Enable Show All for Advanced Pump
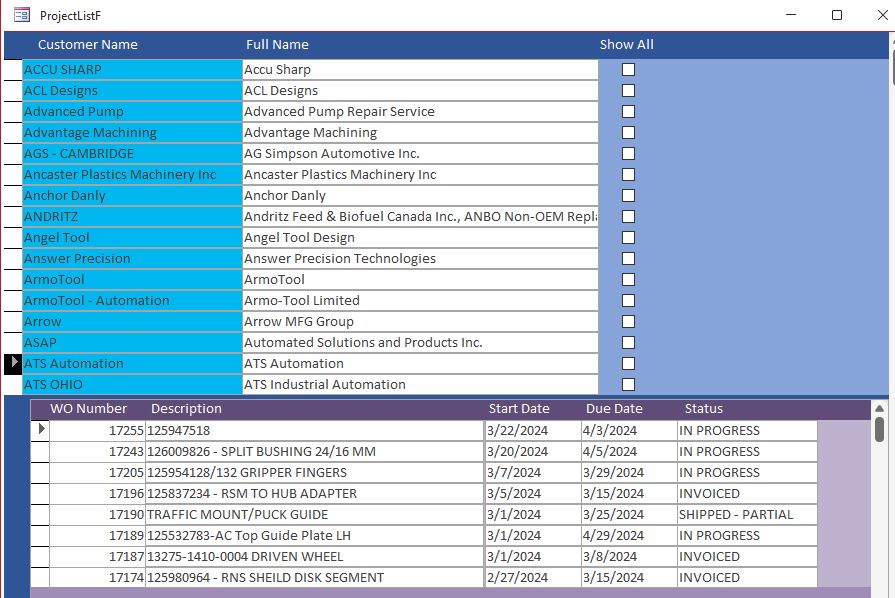The height and width of the screenshot is (598, 895). [x=628, y=112]
